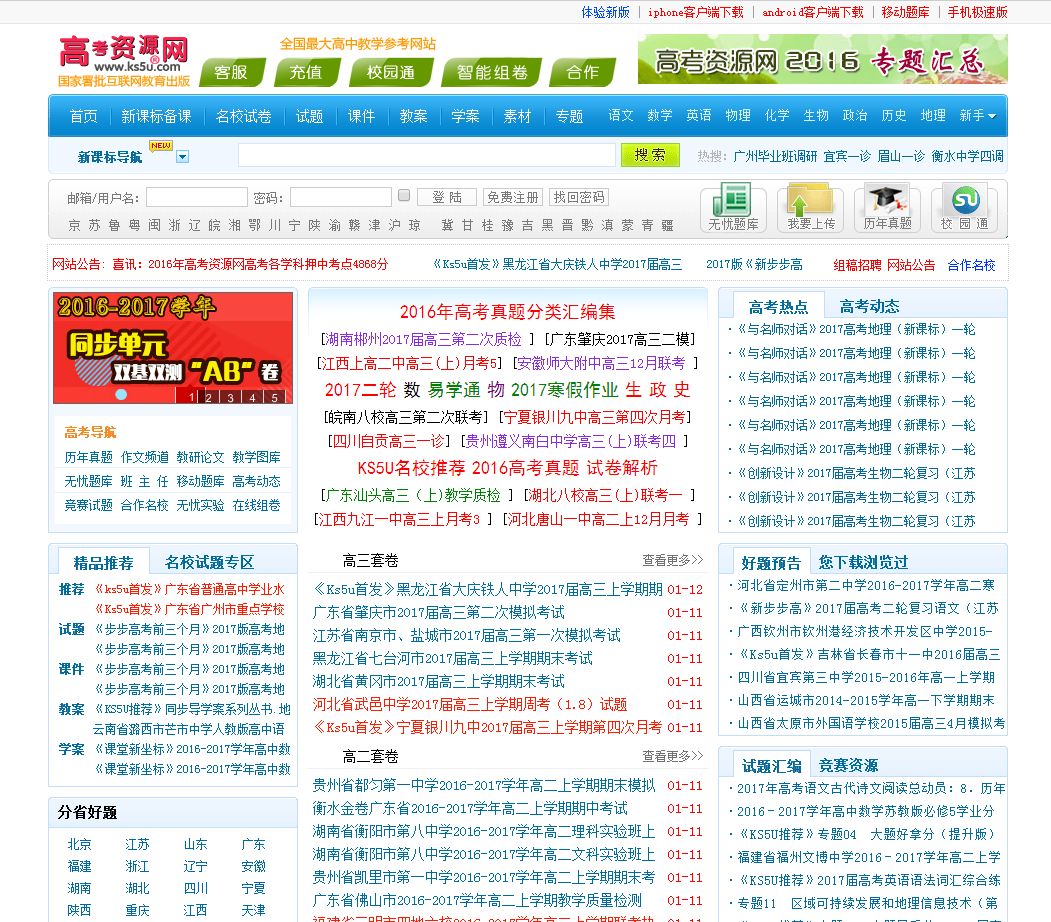Click the 登陆 login button

[446, 197]
